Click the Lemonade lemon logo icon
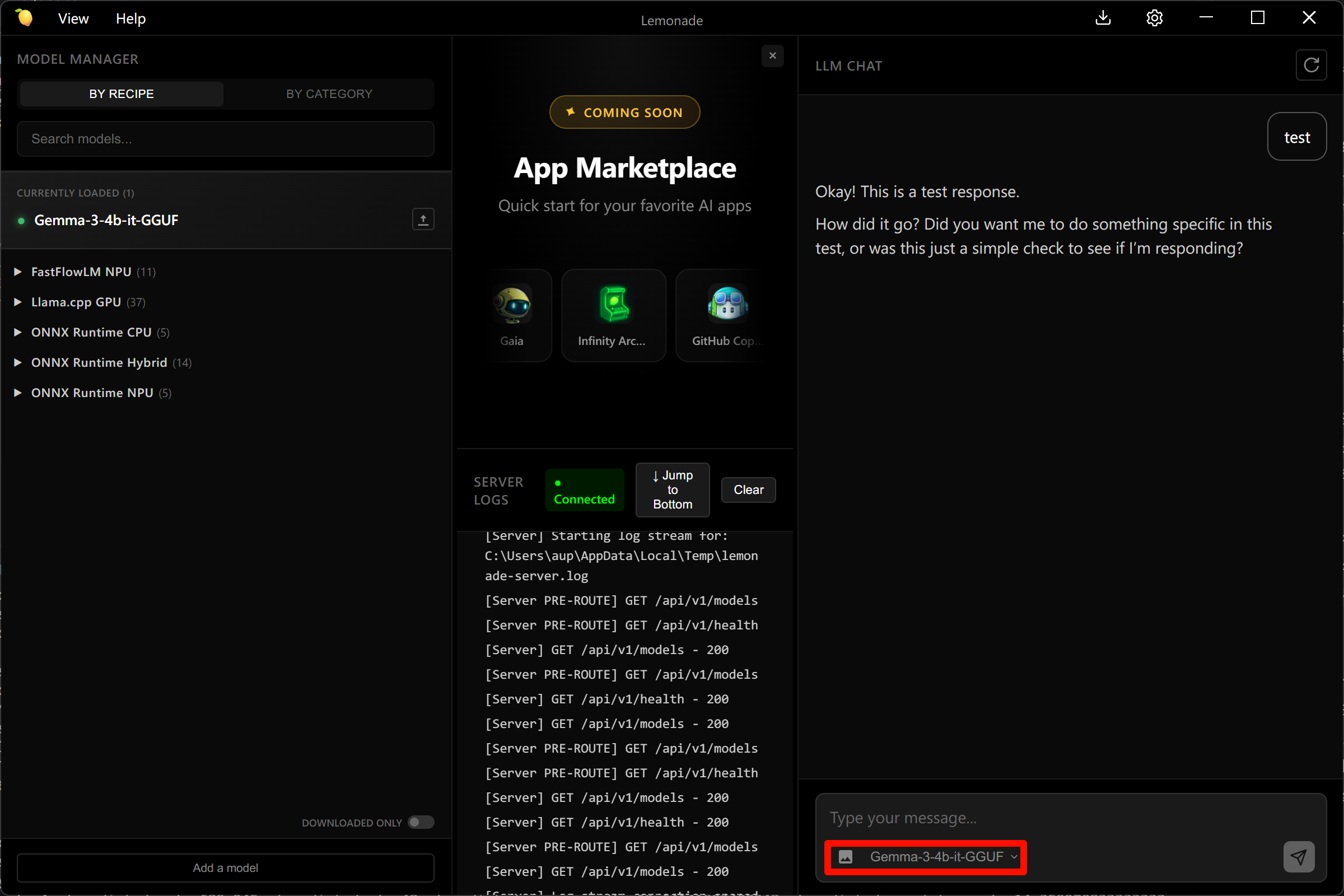Image resolution: width=1344 pixels, height=896 pixels. point(24,18)
